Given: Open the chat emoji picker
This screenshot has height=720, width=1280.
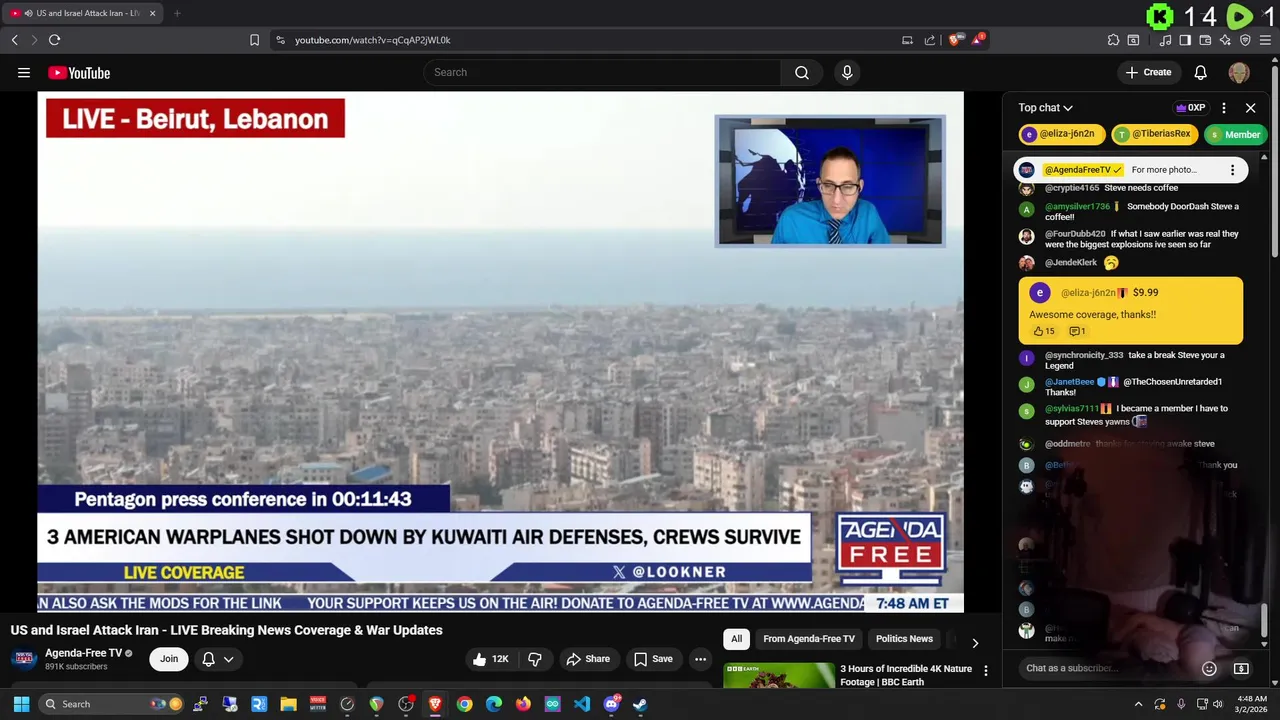Looking at the screenshot, I should (x=1209, y=668).
